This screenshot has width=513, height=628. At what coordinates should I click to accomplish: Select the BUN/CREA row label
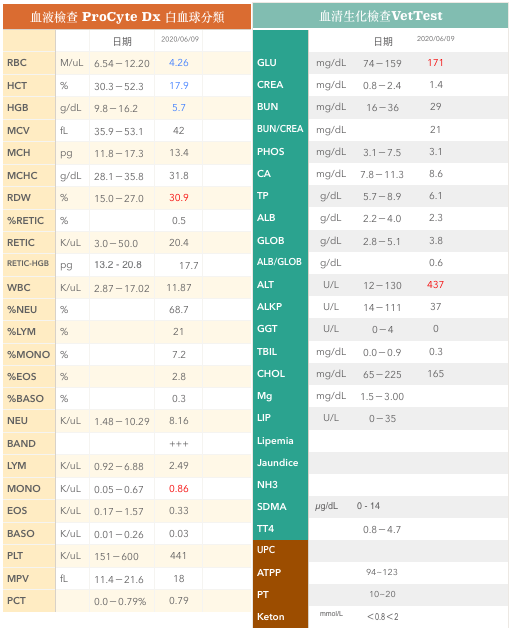click(280, 129)
